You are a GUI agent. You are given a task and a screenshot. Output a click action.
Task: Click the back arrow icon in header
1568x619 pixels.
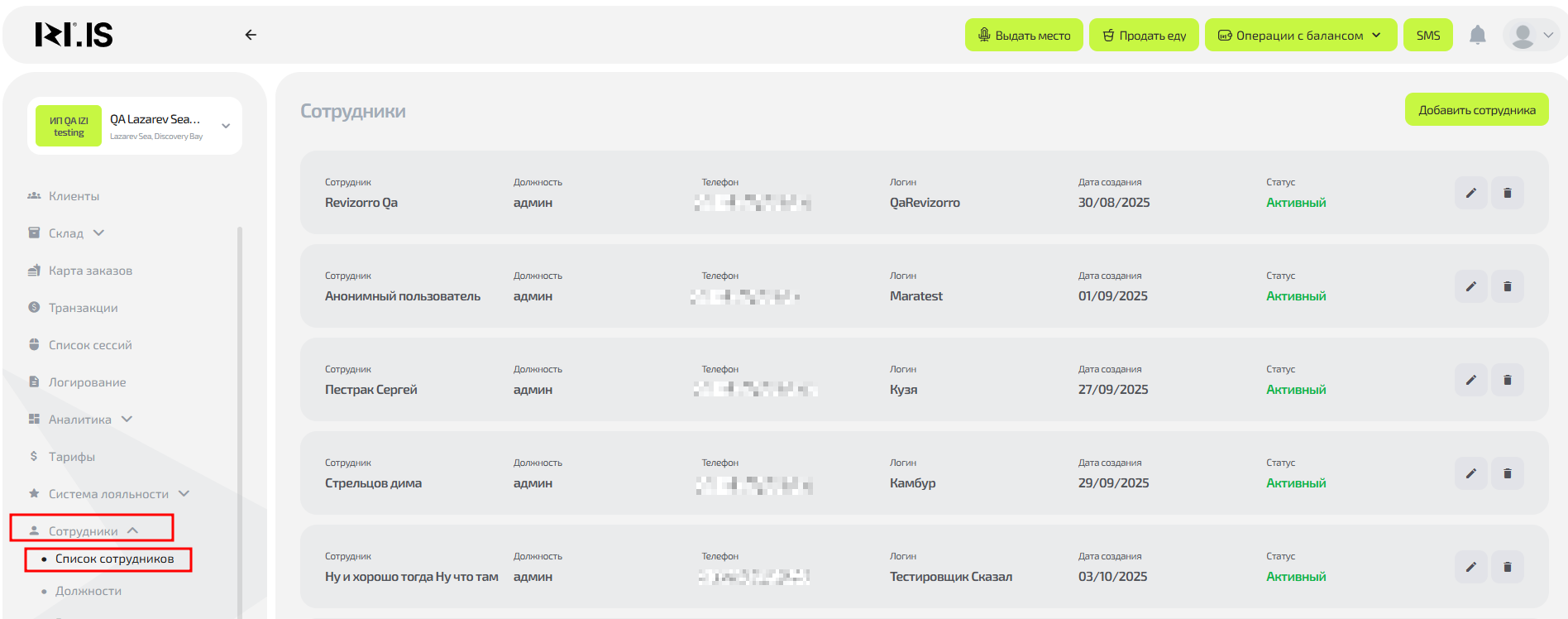[x=251, y=35]
